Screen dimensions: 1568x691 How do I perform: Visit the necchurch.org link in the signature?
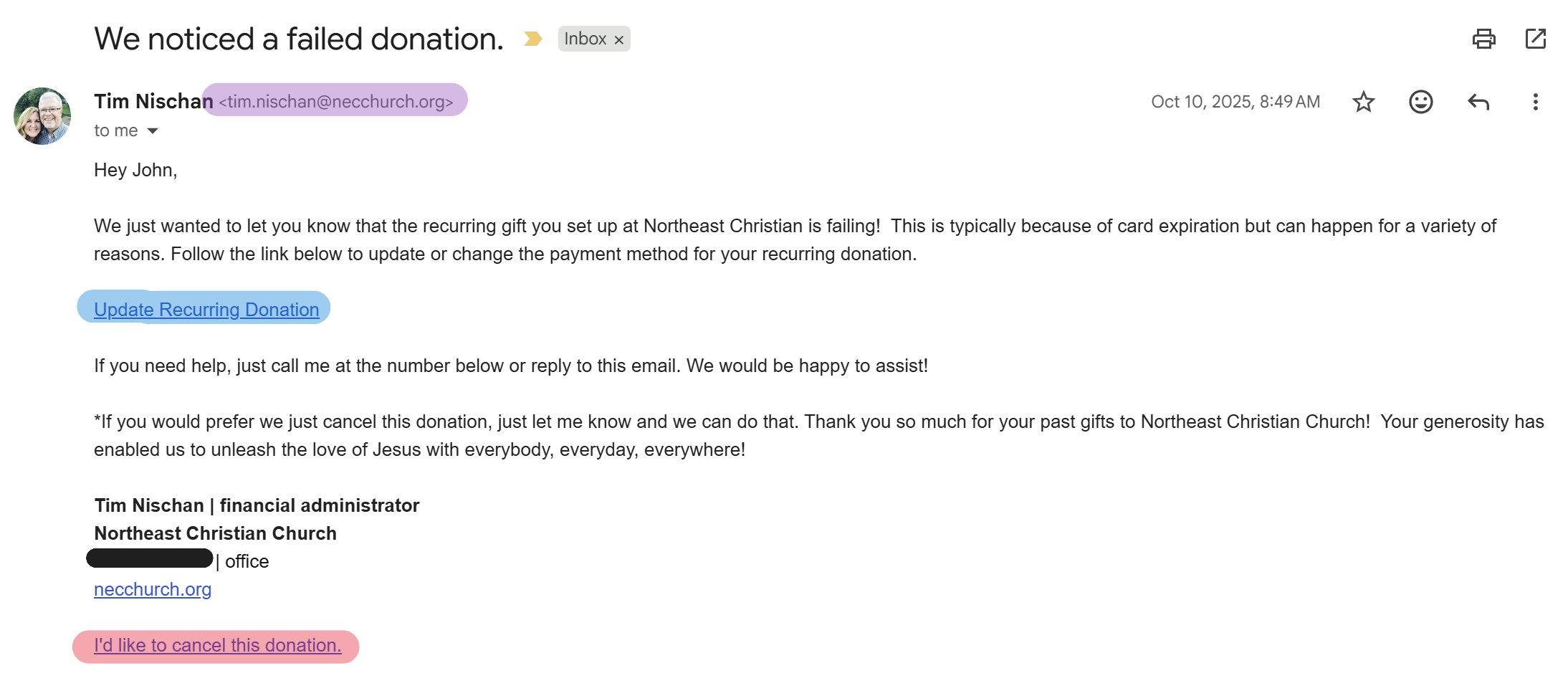[152, 589]
